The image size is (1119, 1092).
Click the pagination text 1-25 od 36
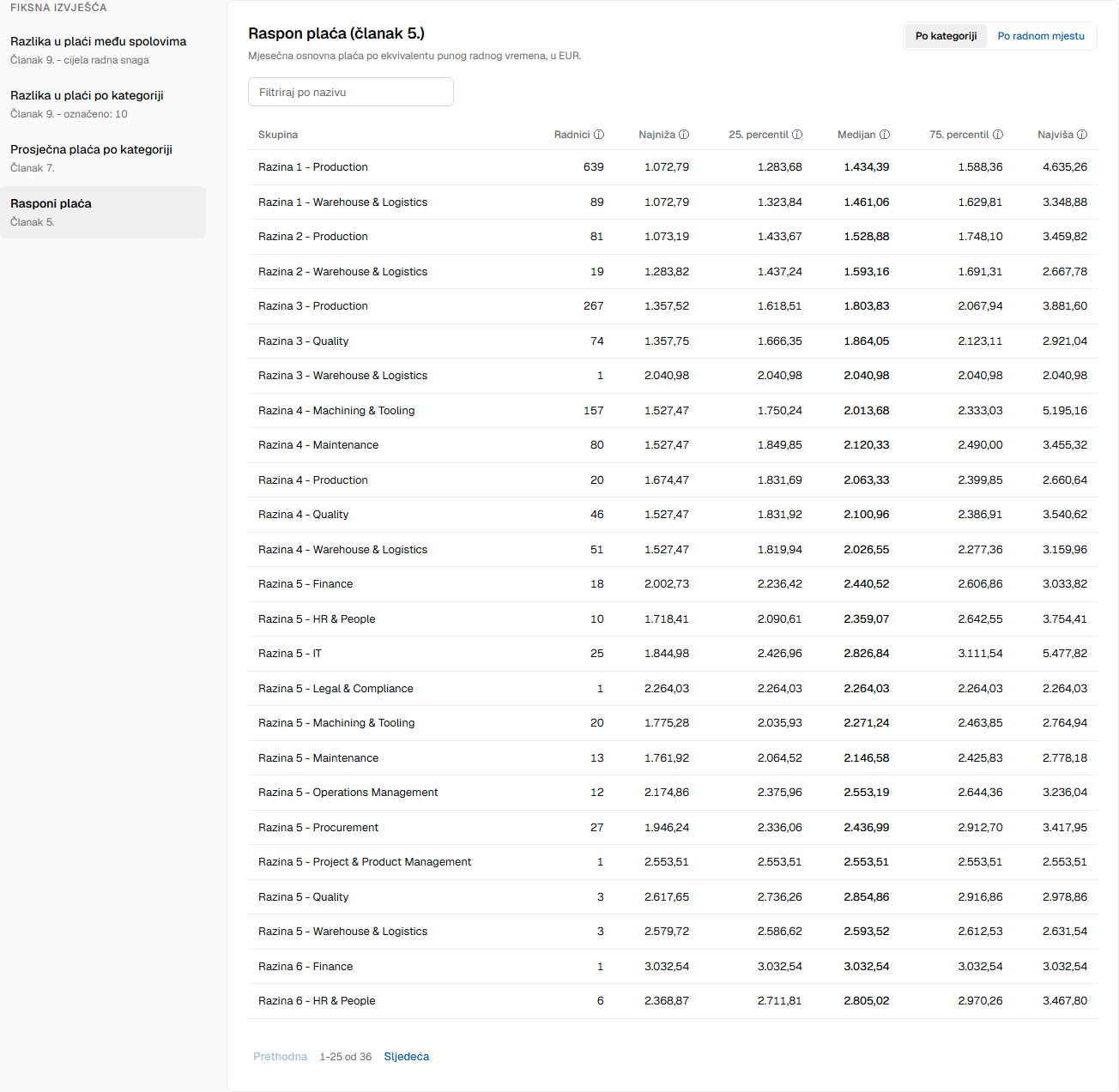point(346,1057)
